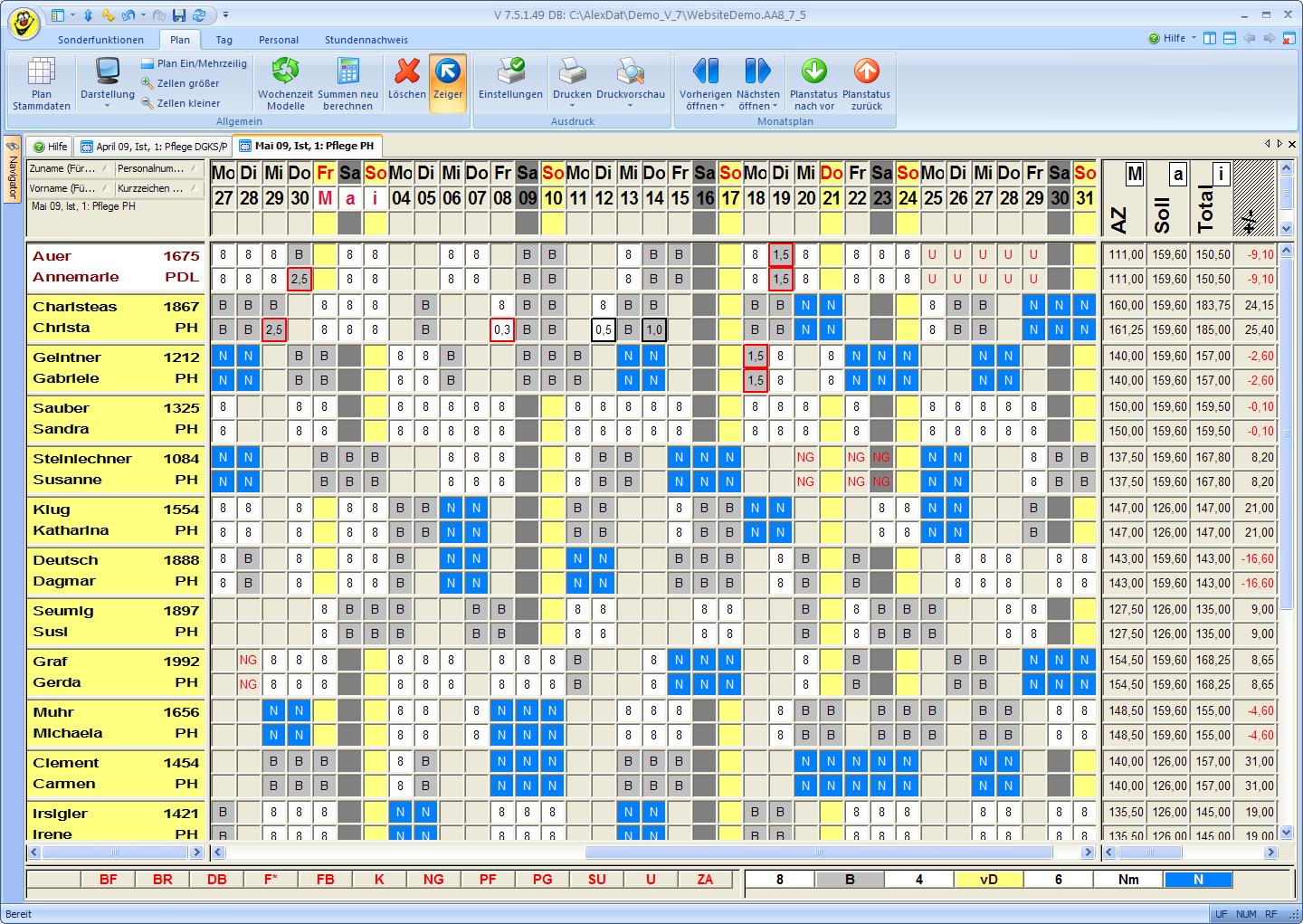Expand the Druckvorschau dropdown

coord(631,106)
